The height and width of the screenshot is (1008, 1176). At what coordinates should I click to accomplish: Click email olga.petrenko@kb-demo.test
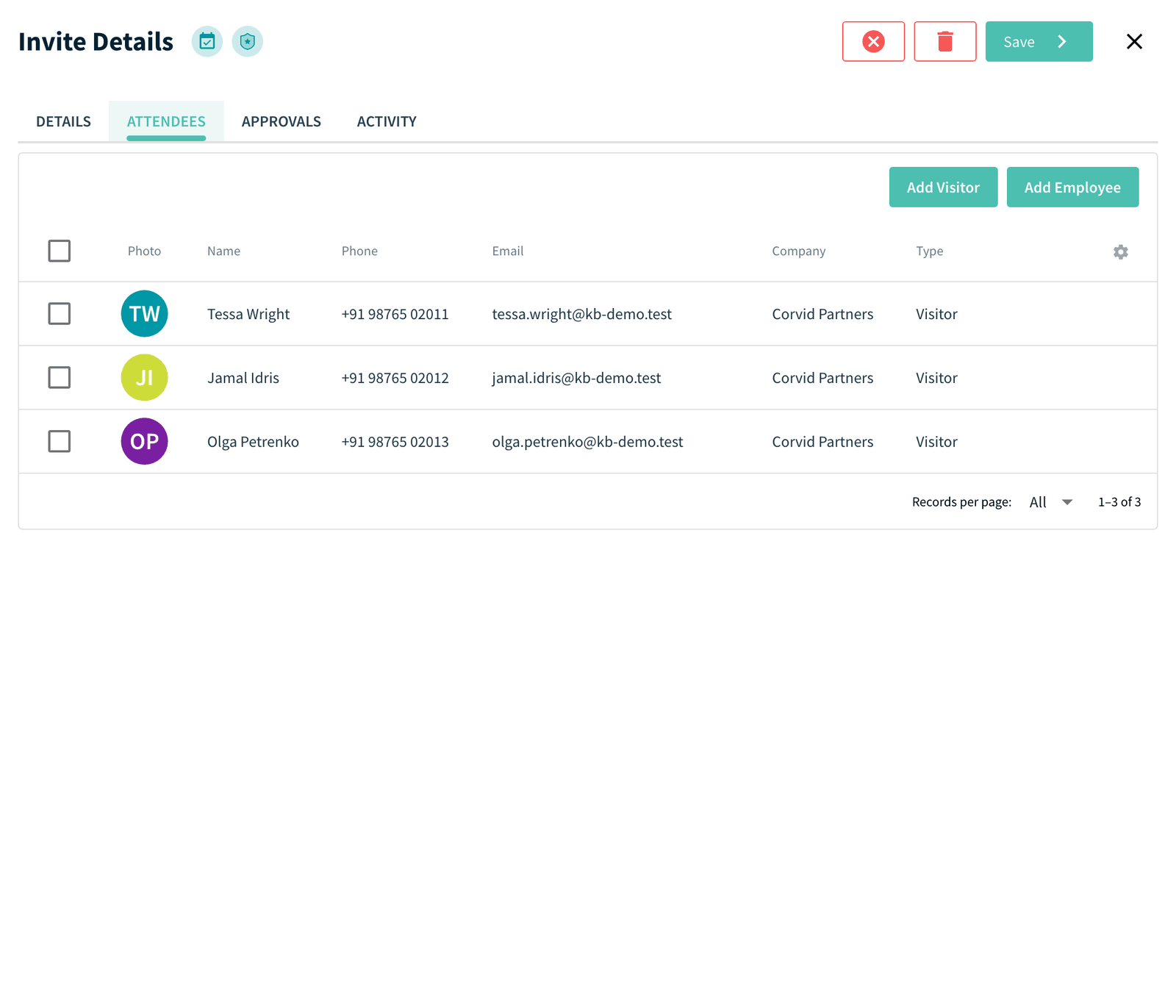tap(587, 442)
